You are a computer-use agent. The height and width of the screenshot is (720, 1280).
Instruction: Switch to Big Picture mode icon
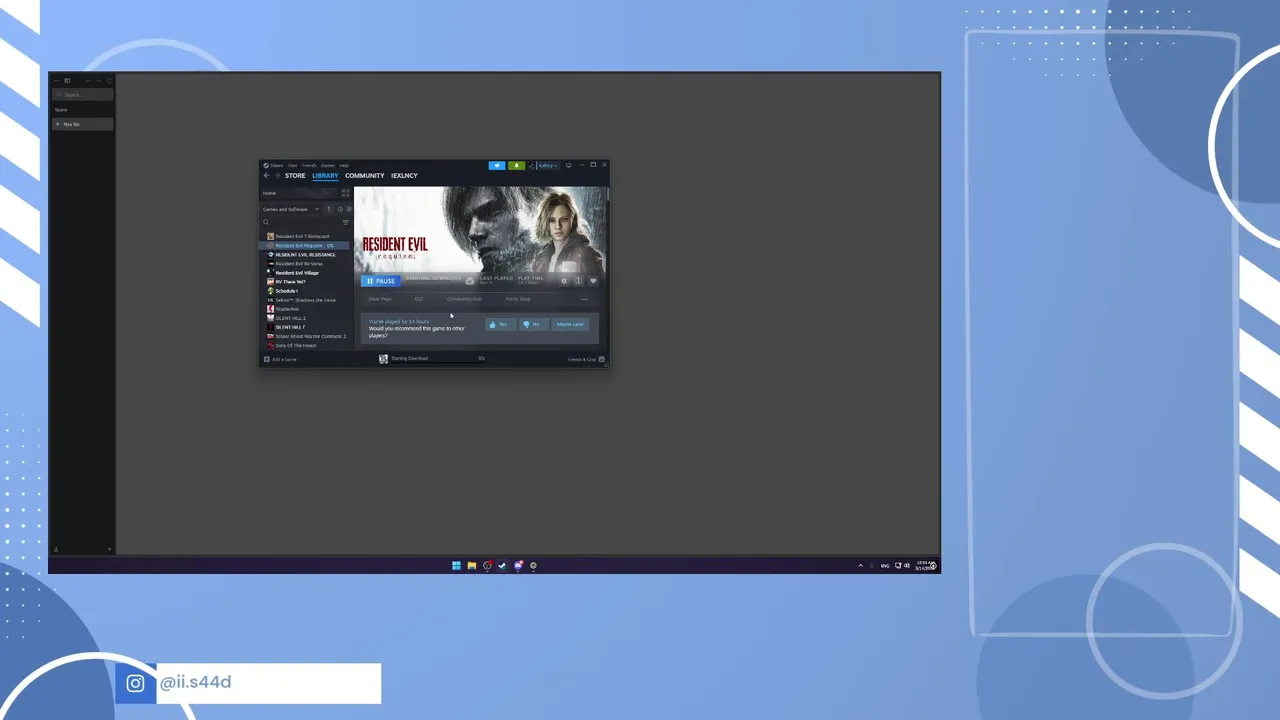tap(569, 165)
